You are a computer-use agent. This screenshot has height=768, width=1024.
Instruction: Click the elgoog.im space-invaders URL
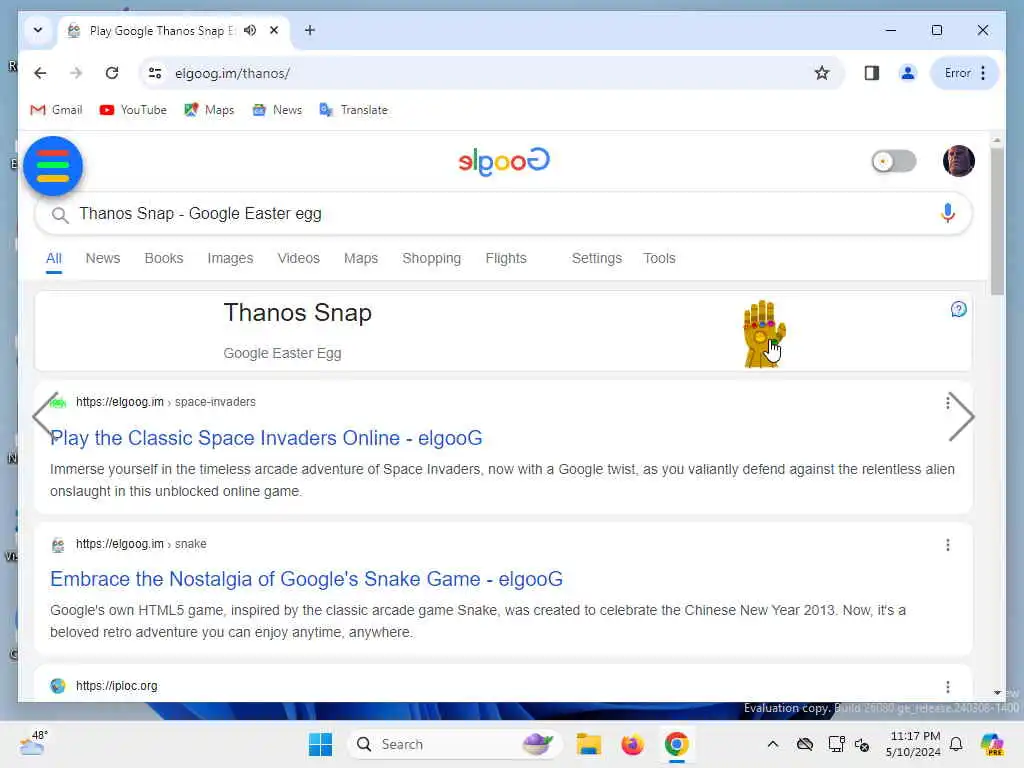(165, 402)
